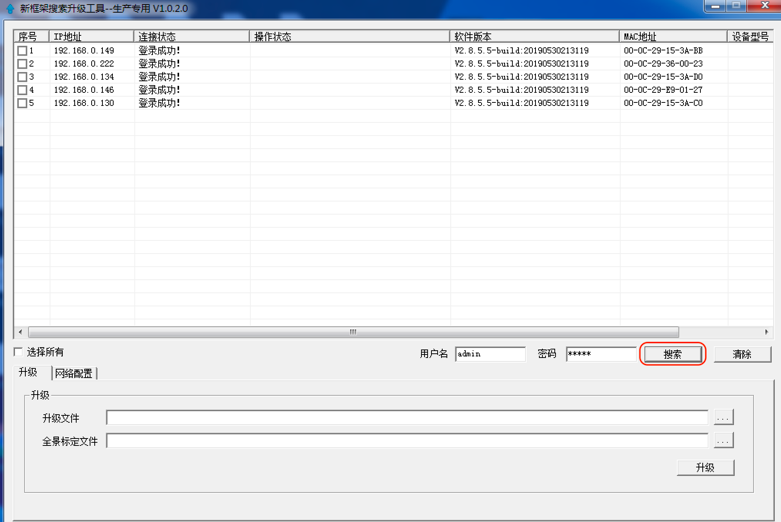The width and height of the screenshot is (781, 522).
Task: Focus the 用户名 input field
Action: coord(490,354)
